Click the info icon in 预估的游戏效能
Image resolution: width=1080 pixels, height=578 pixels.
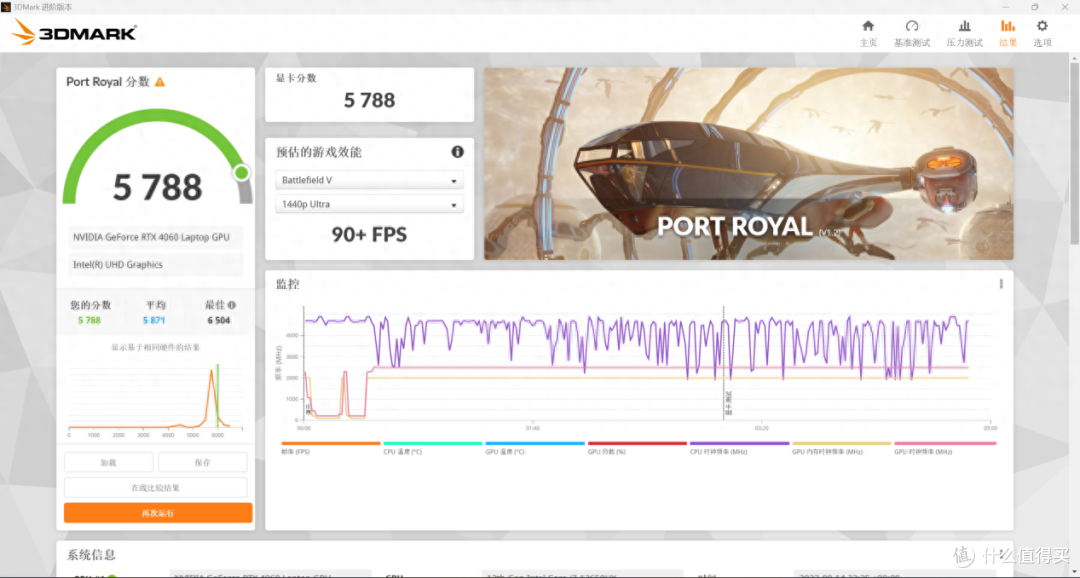click(457, 152)
